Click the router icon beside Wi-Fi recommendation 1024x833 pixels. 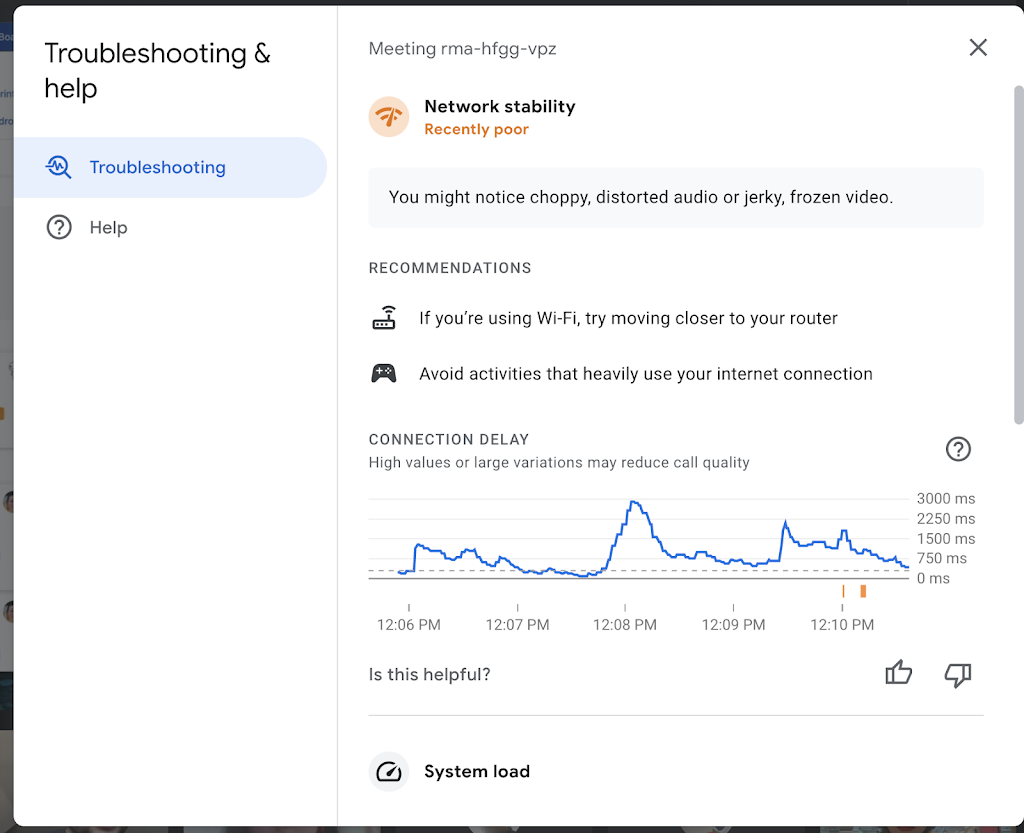384,319
